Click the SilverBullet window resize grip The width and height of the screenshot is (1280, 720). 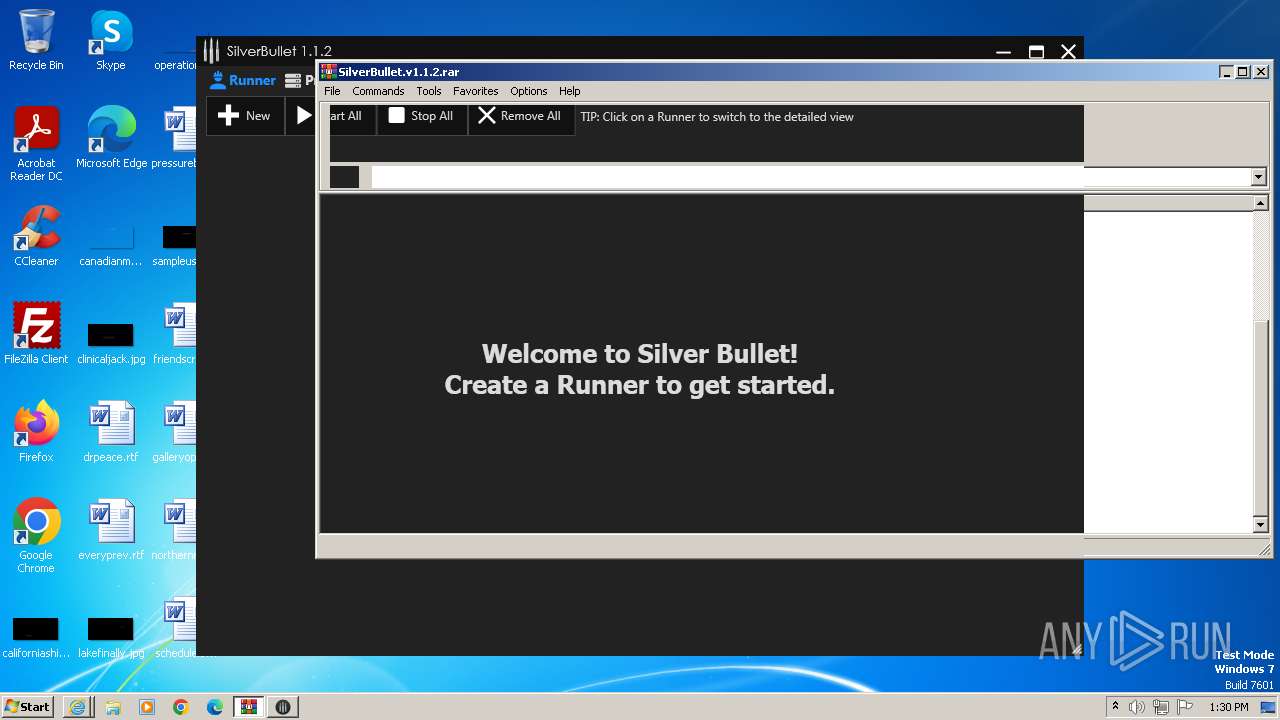click(x=1076, y=649)
